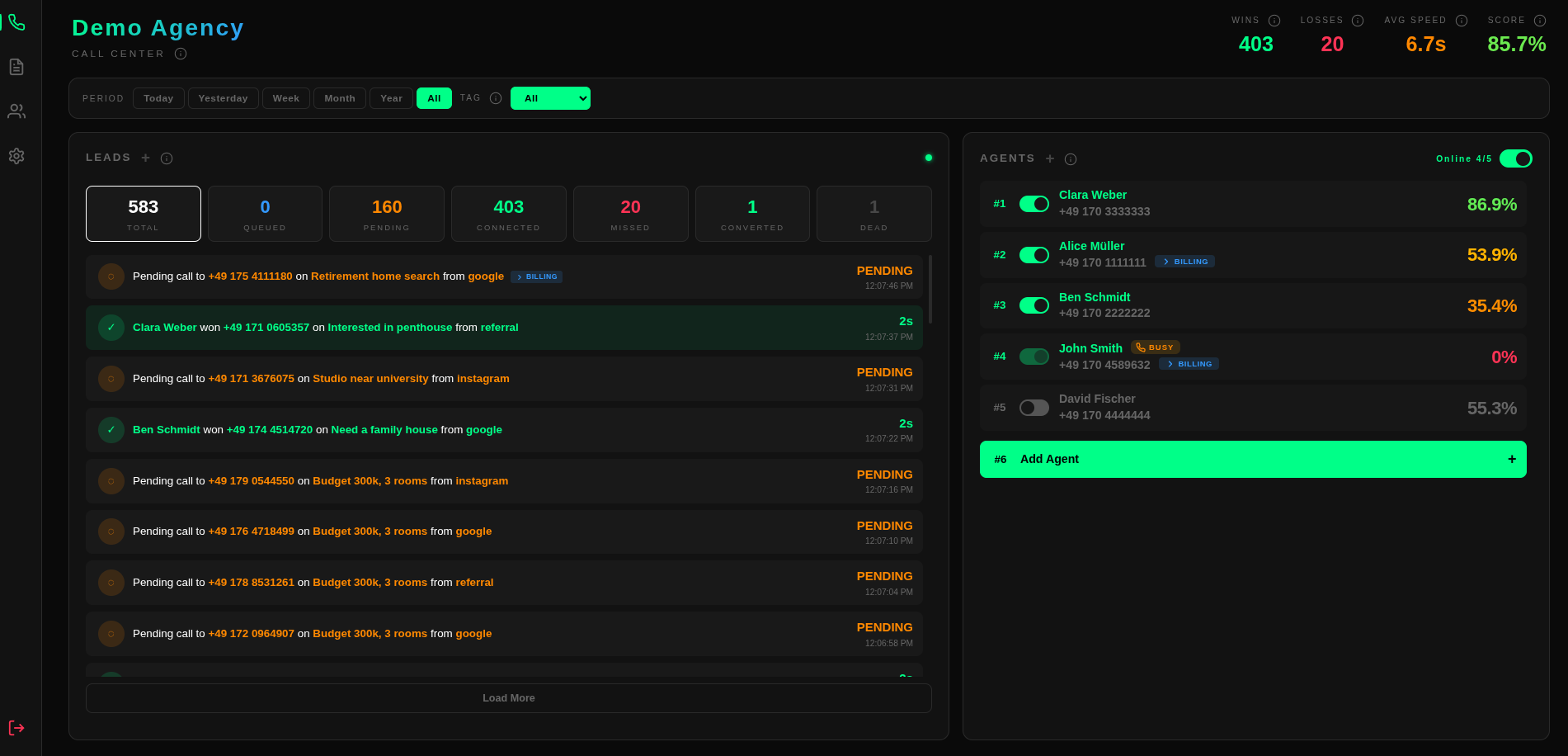Click 'Studio near university' lead text

[370, 379]
